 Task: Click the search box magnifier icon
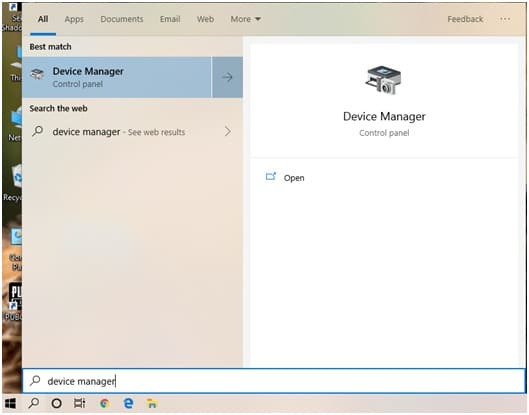point(35,381)
